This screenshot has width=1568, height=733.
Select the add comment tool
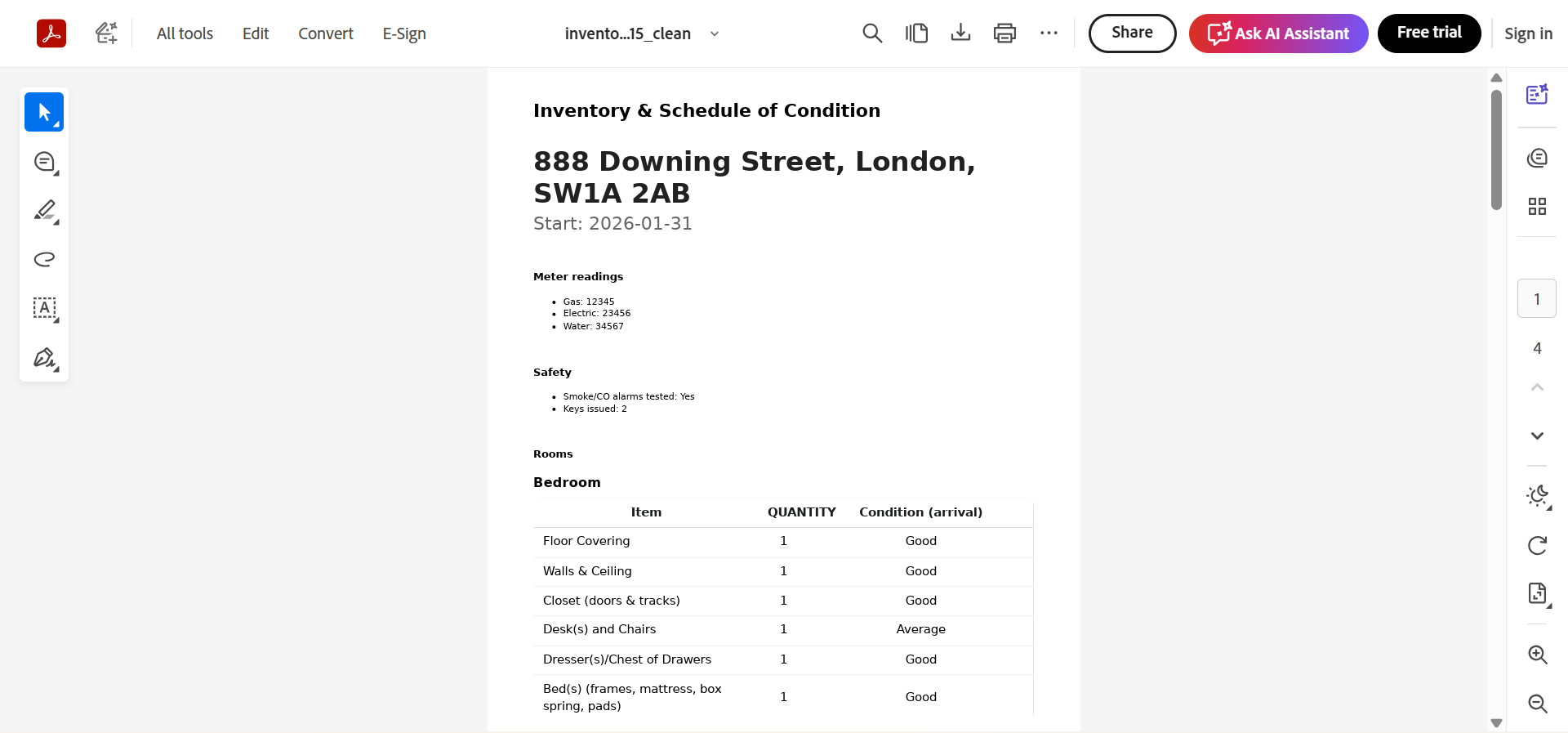(45, 162)
